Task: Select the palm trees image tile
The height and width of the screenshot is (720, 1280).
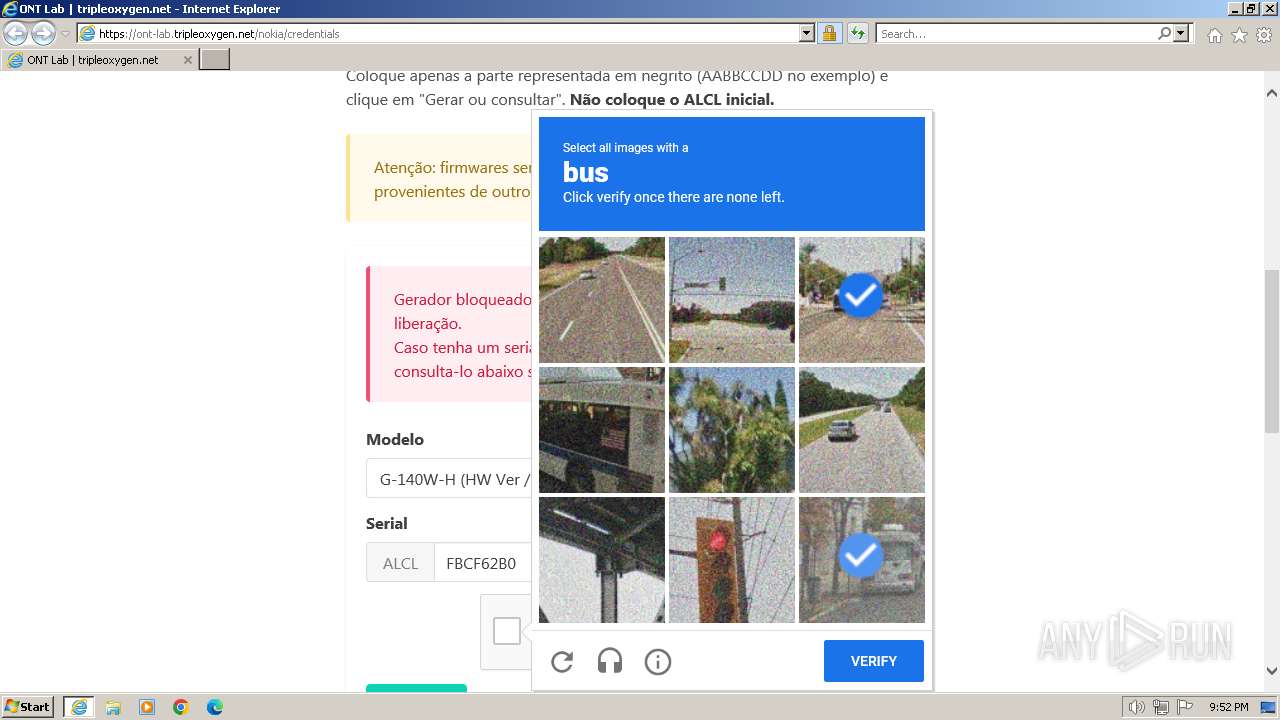Action: click(x=732, y=430)
